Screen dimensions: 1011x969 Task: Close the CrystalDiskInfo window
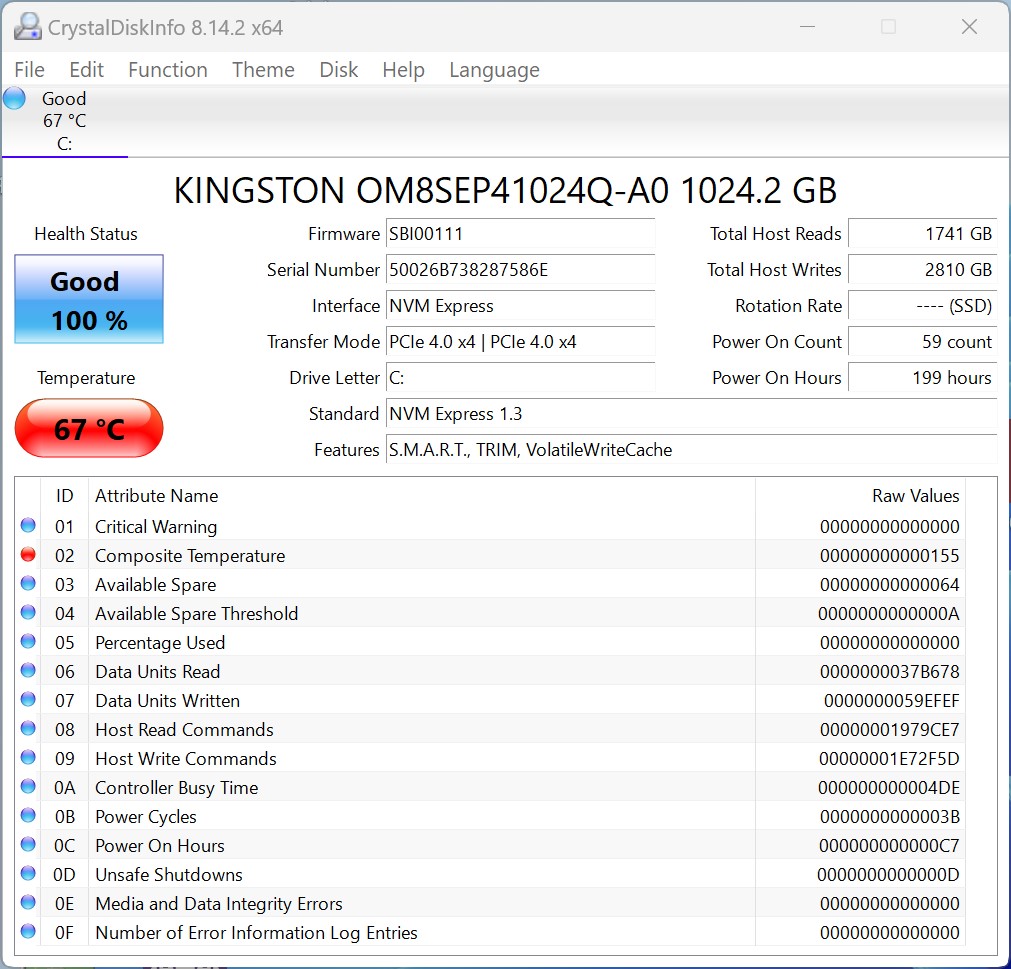pos(969,27)
